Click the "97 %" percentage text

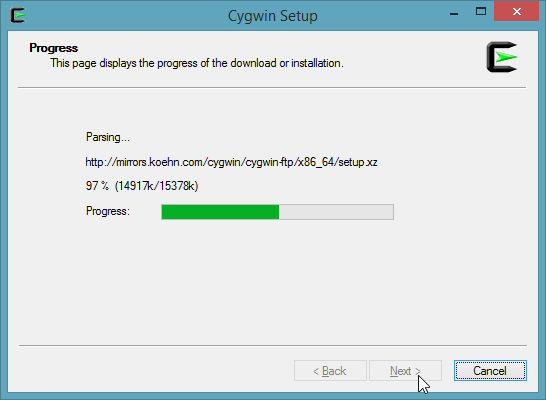pyautogui.click(x=97, y=186)
